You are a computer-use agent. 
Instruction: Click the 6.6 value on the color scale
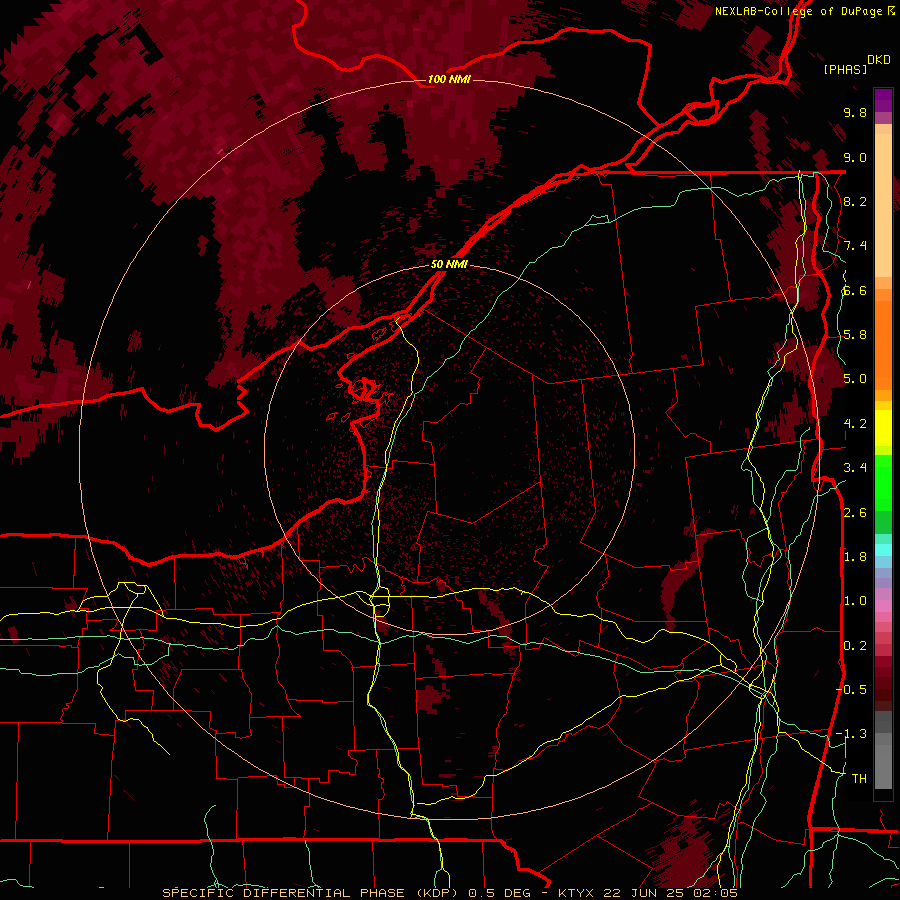tap(855, 290)
